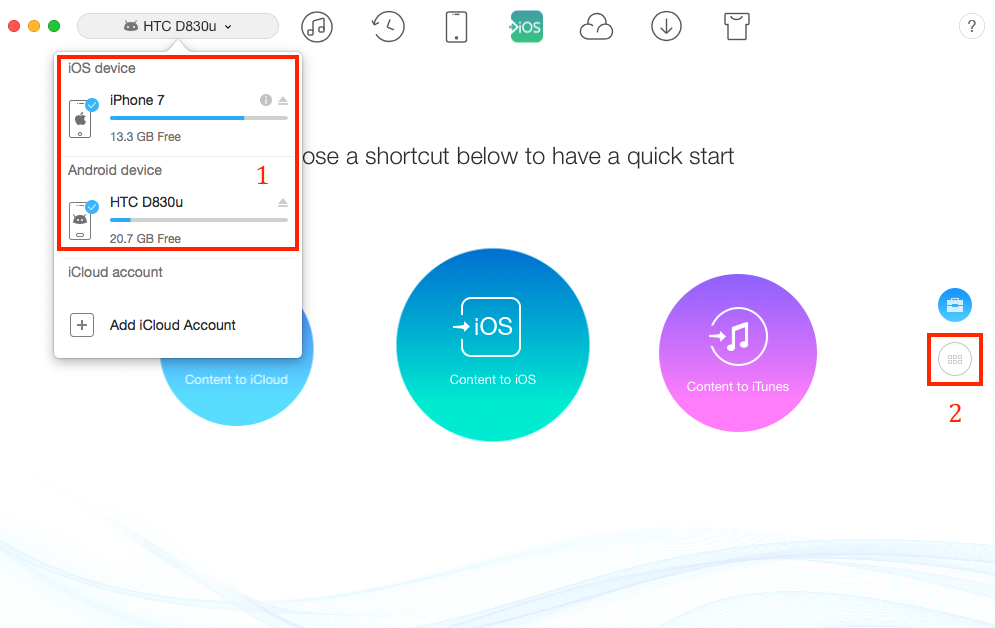Open the media download arrow icon
This screenshot has width=995, height=628.
(666, 27)
